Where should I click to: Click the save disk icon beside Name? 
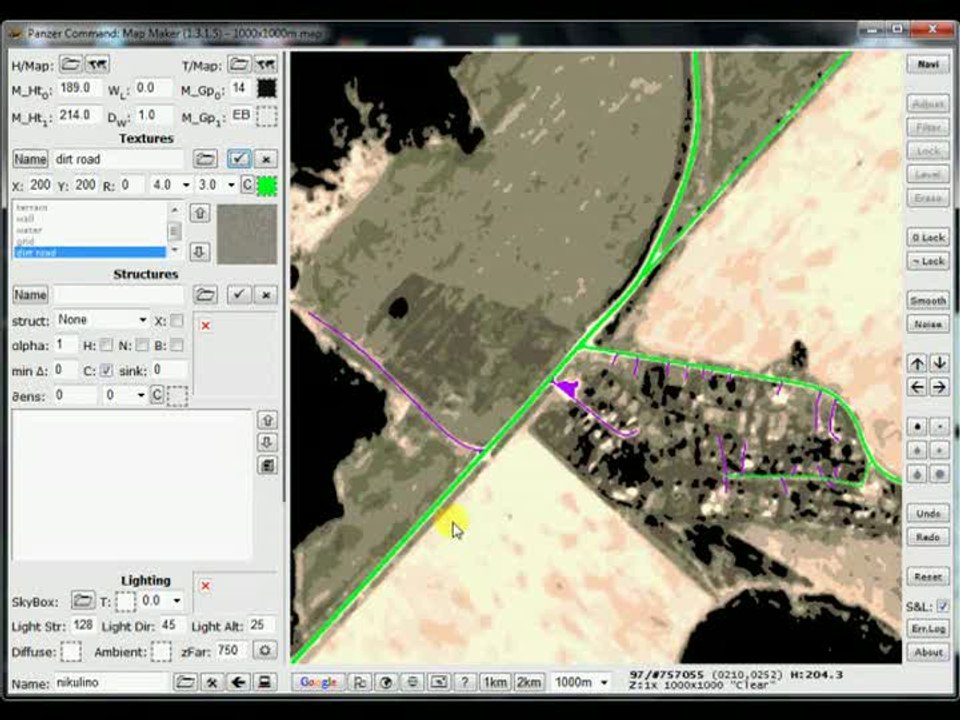pyautogui.click(x=264, y=682)
